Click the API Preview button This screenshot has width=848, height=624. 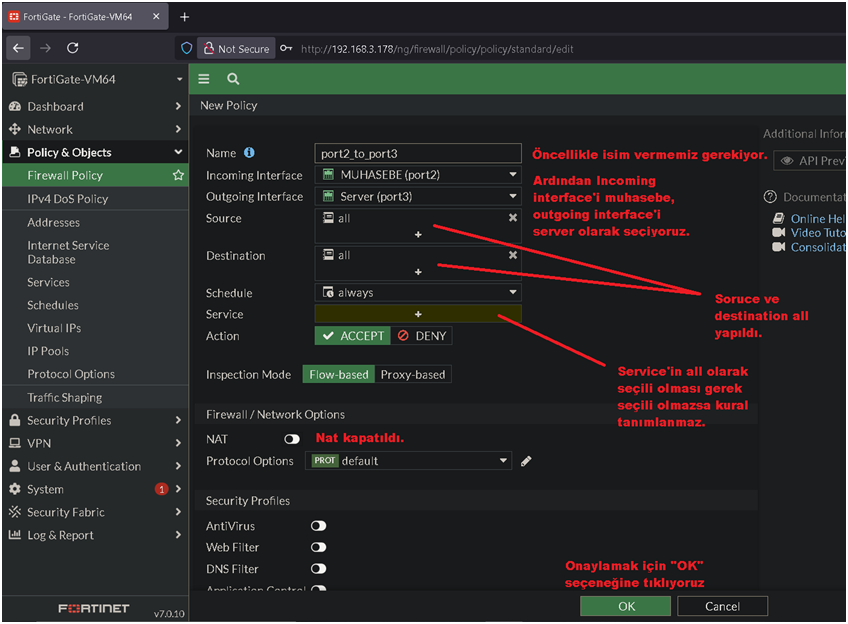click(810, 161)
